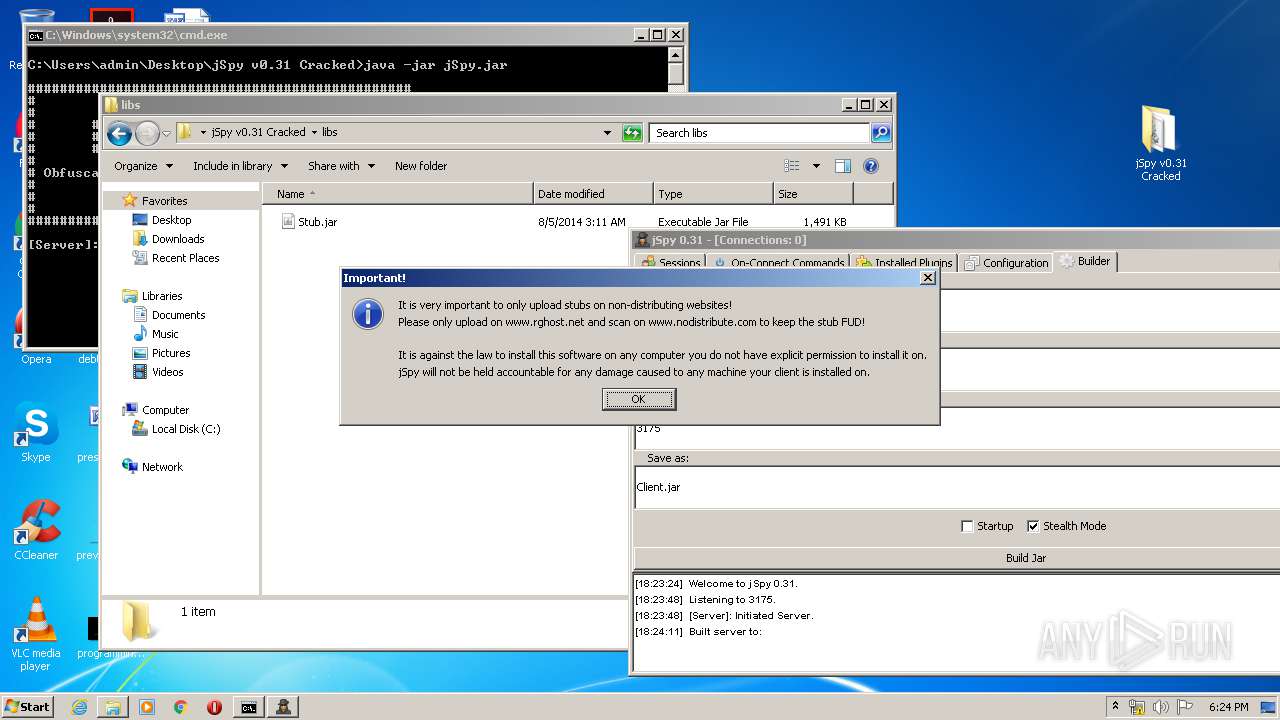
Task: Click the New folder button
Action: pyautogui.click(x=421, y=166)
